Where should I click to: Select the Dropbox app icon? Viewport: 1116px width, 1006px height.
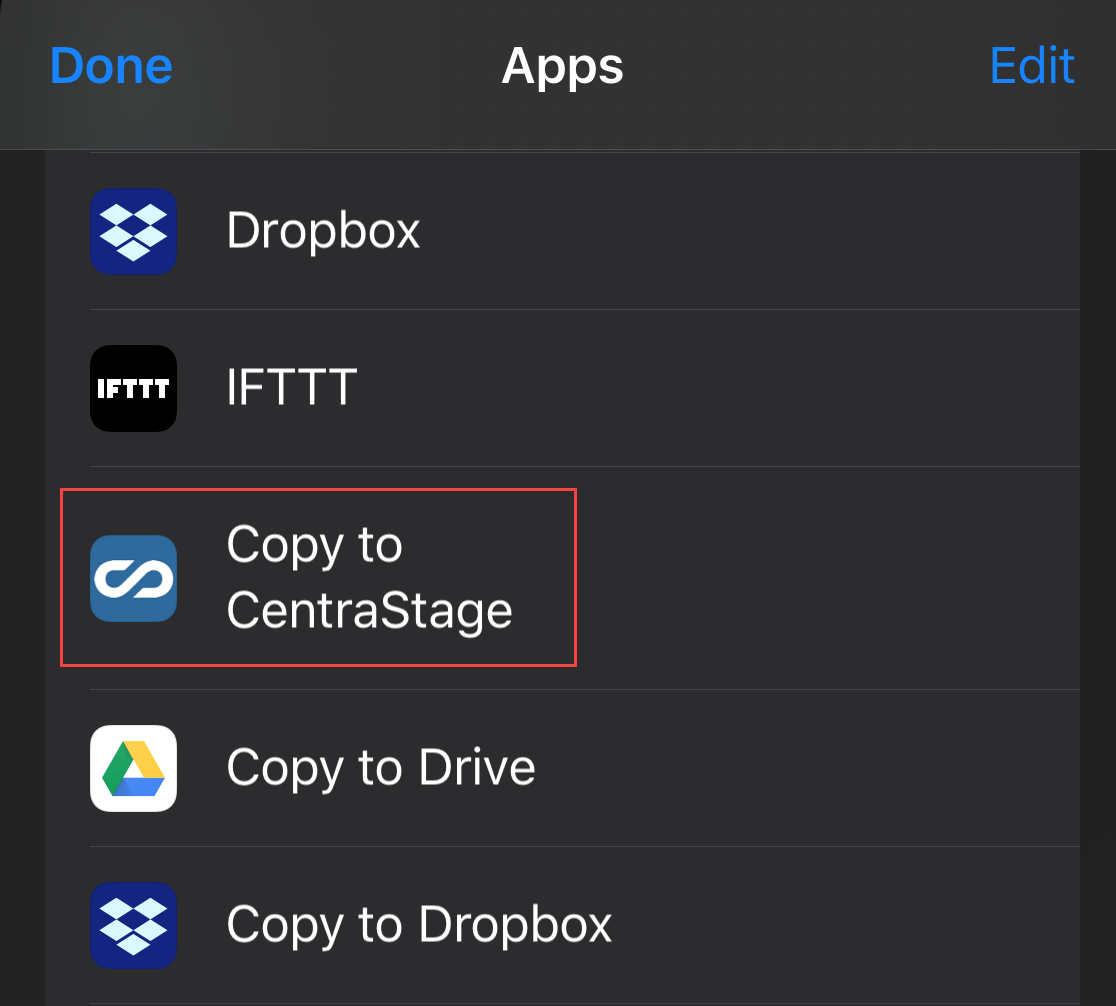133,231
